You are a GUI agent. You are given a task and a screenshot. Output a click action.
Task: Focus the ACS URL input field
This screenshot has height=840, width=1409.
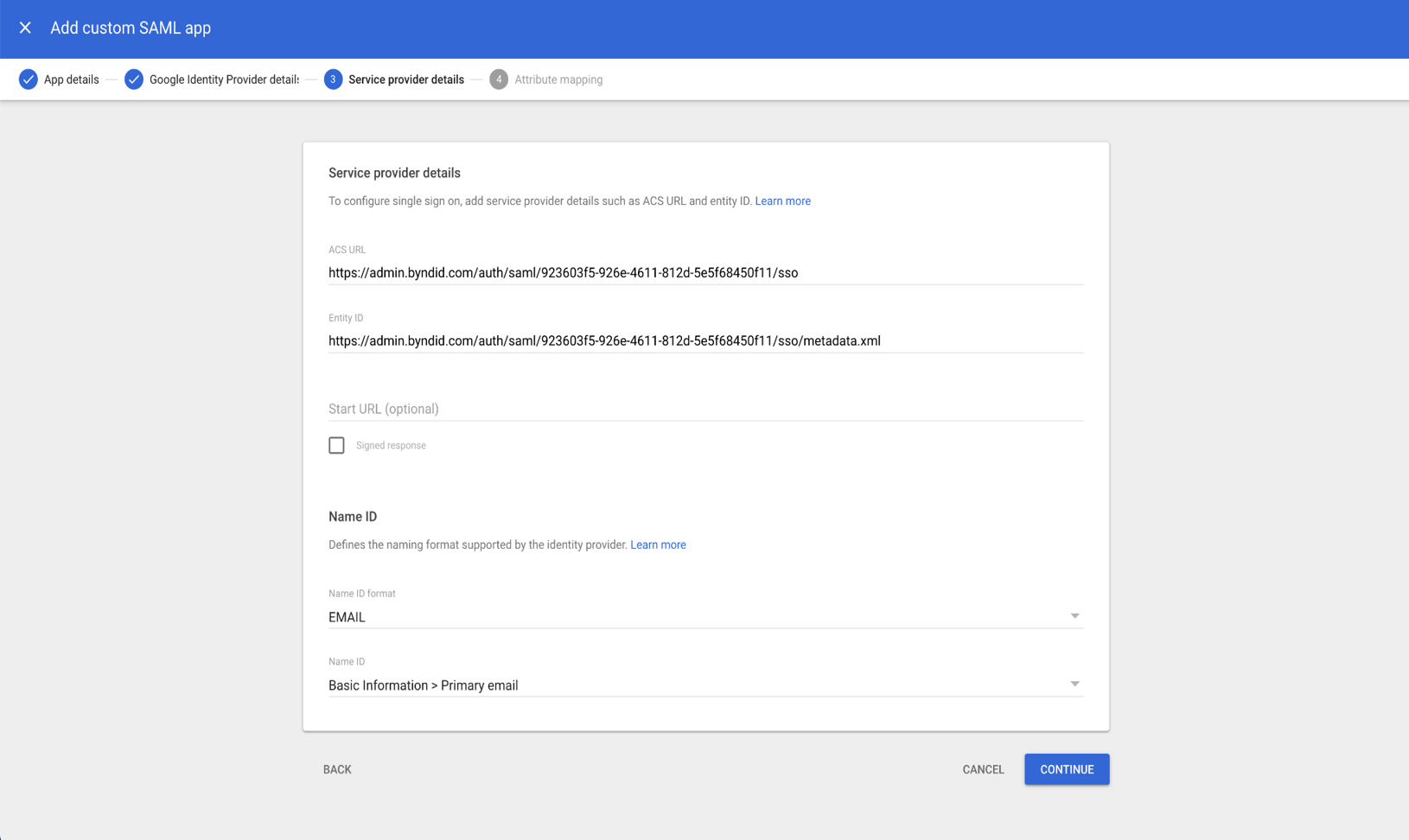pos(704,273)
